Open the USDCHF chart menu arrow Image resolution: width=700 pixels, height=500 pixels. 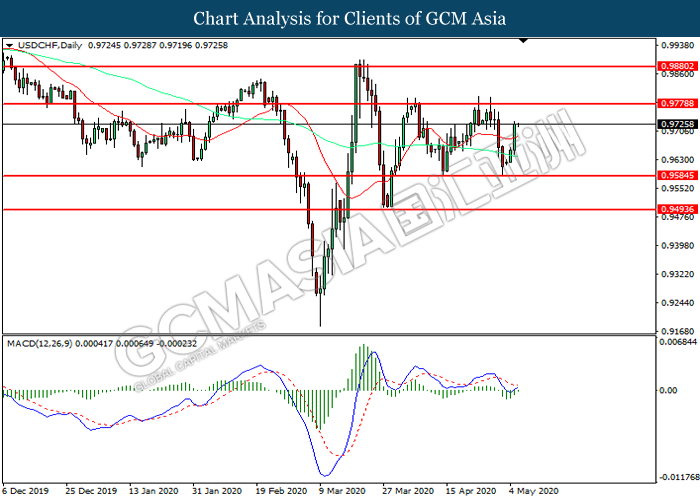[9, 46]
